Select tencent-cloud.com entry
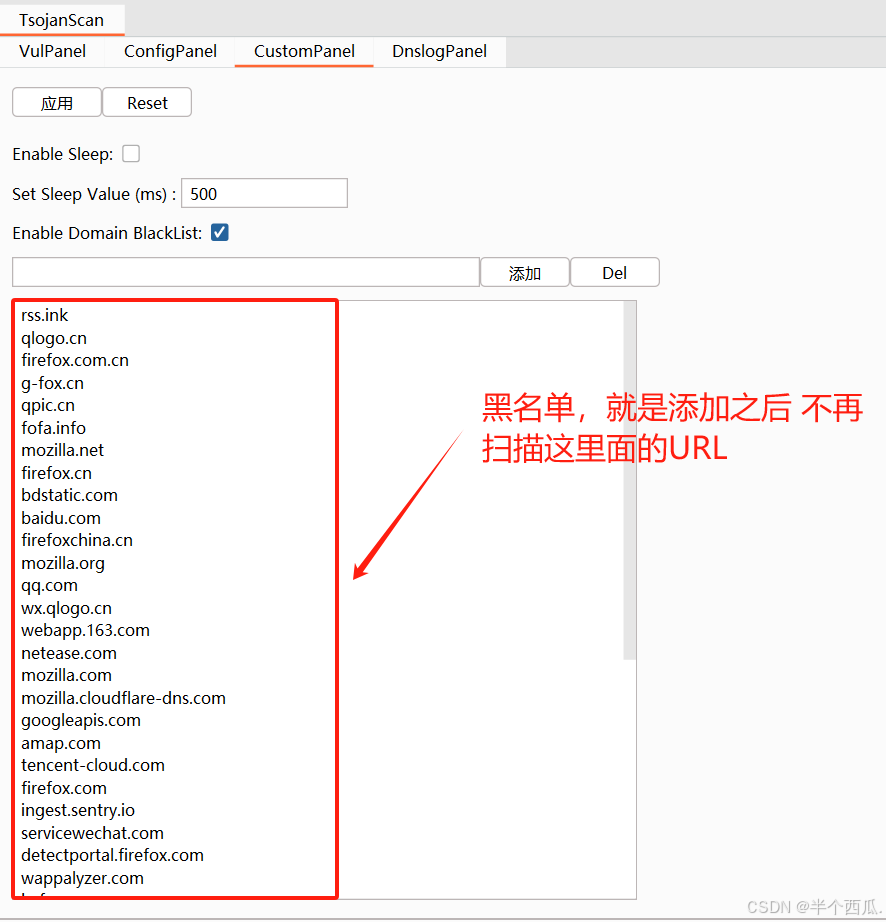Screen dimensions: 886x922 [x=93, y=765]
